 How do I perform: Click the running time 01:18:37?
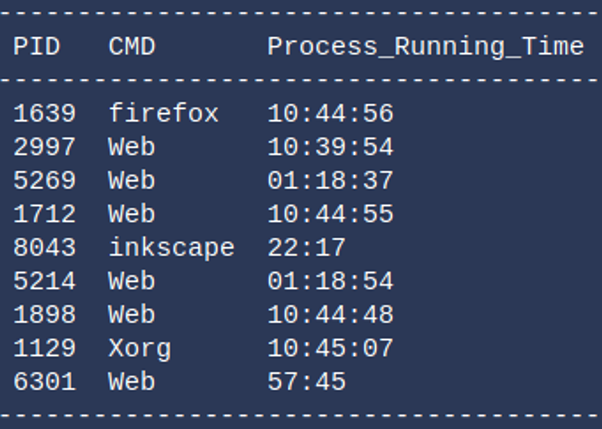[330, 181]
